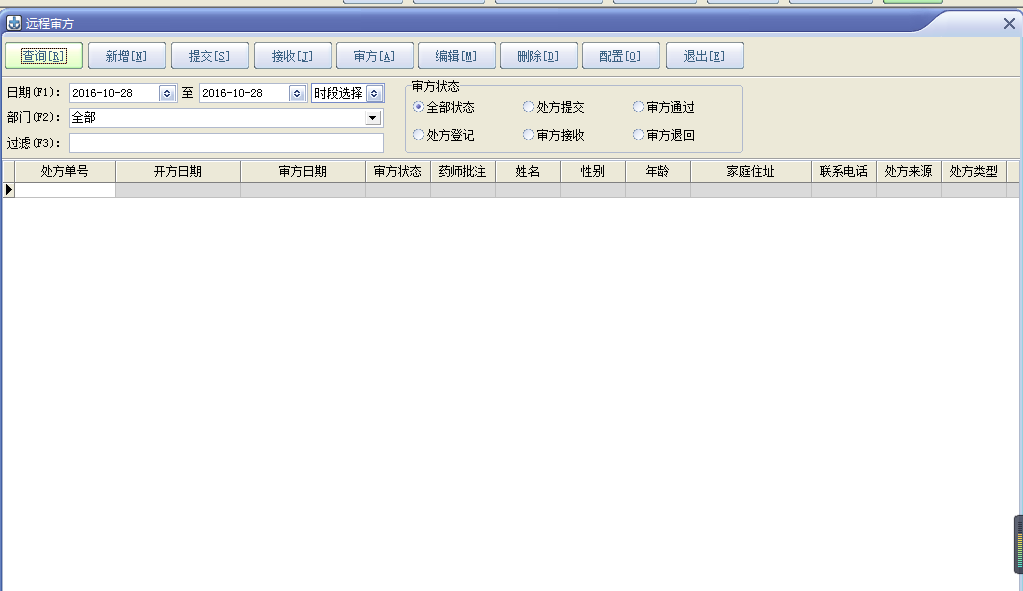Click the 药师批注 column header

463,172
